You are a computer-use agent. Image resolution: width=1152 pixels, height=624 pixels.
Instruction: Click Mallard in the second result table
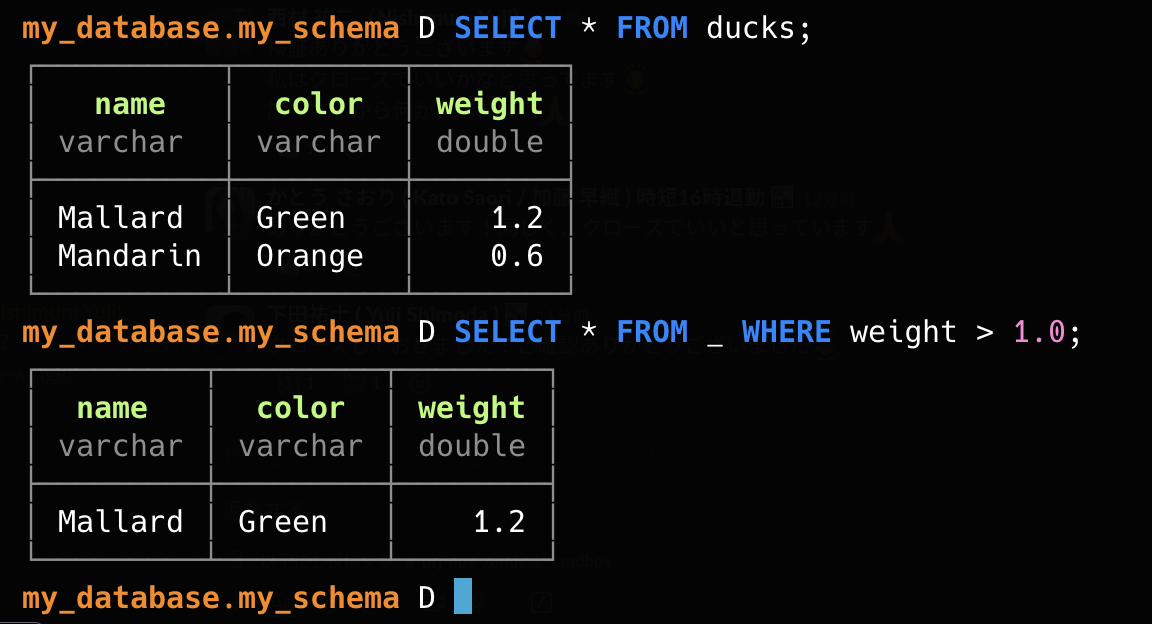(x=121, y=522)
